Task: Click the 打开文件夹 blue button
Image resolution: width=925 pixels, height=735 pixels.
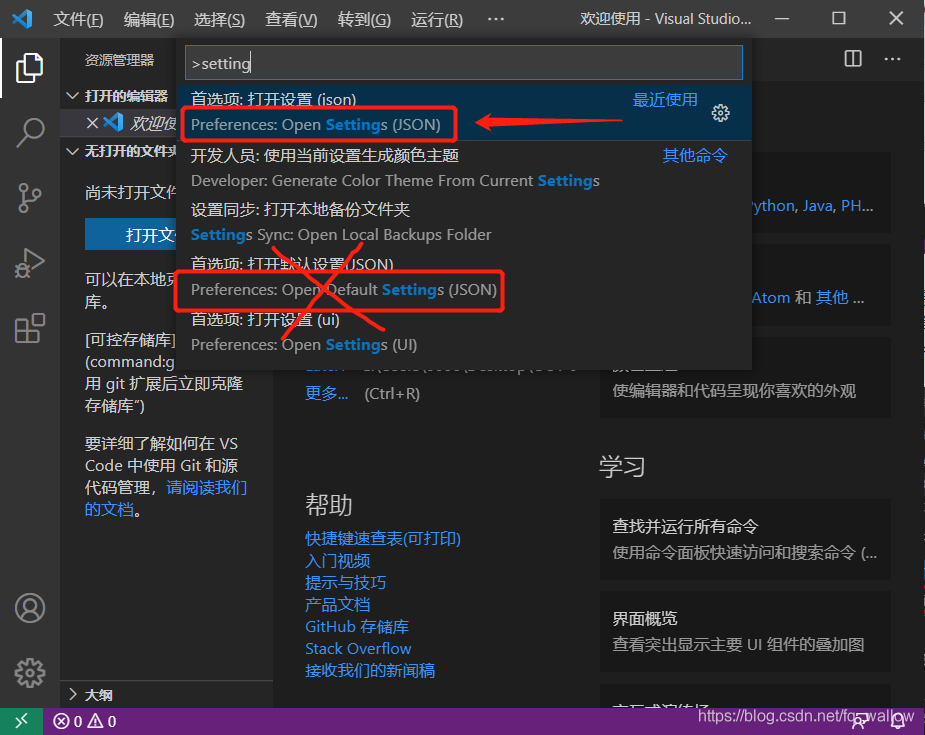Action: pos(131,234)
